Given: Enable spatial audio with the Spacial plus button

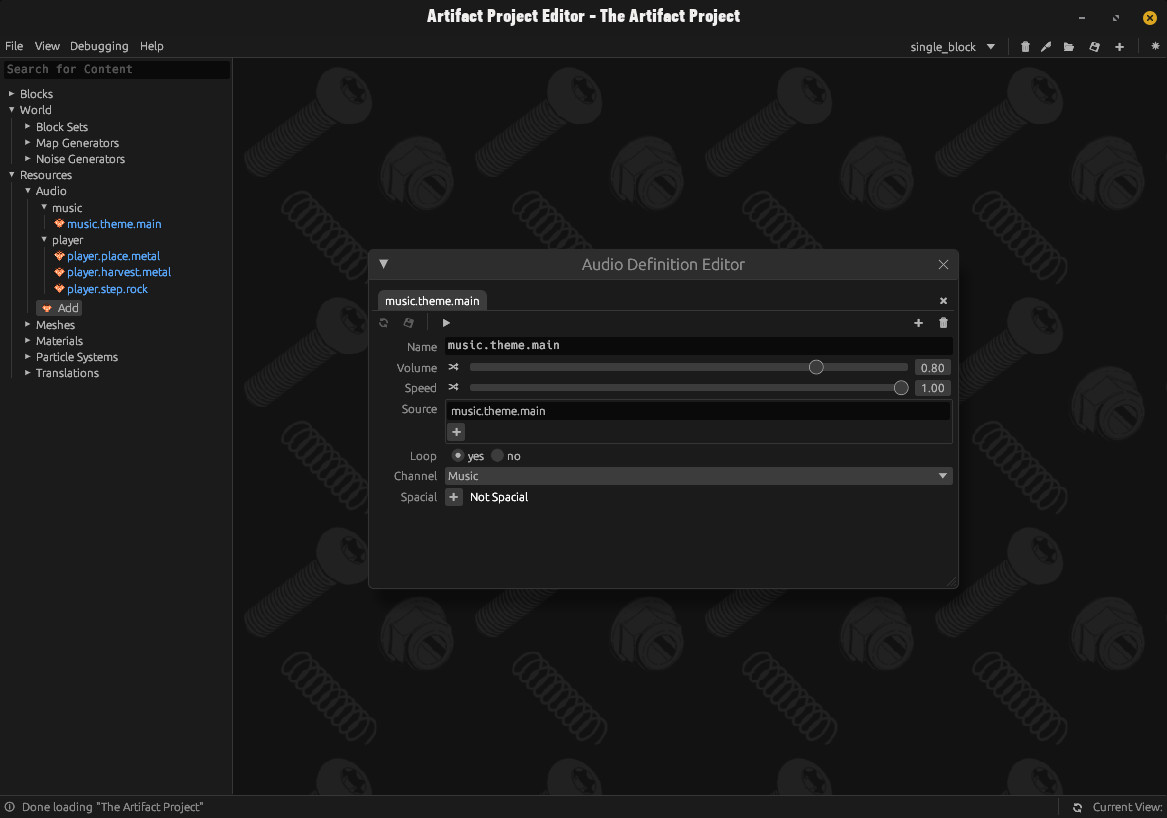Looking at the screenshot, I should 454,497.
